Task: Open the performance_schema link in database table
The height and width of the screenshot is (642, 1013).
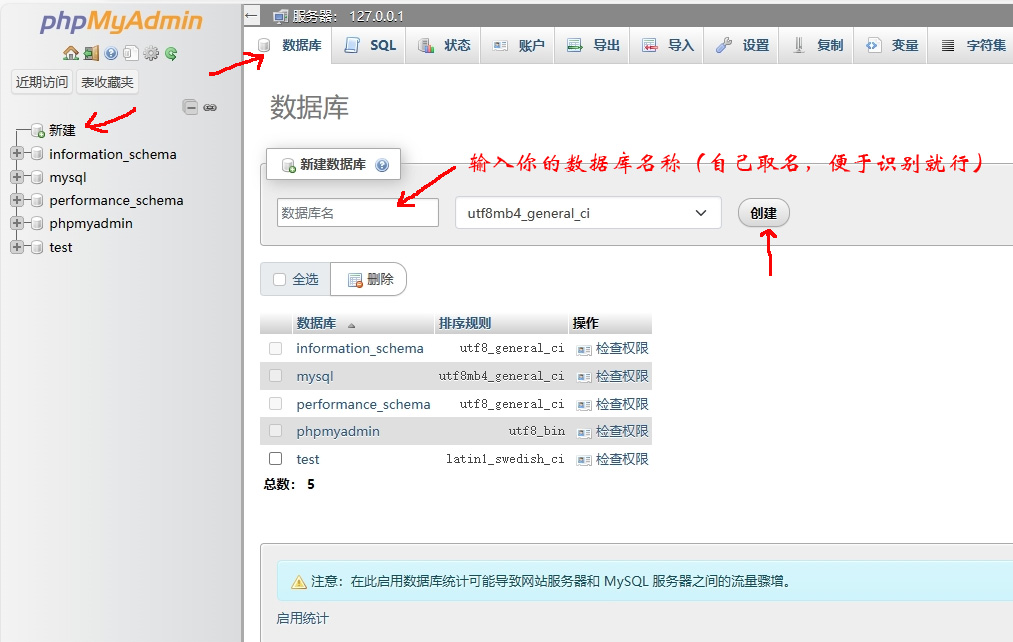Action: 363,404
